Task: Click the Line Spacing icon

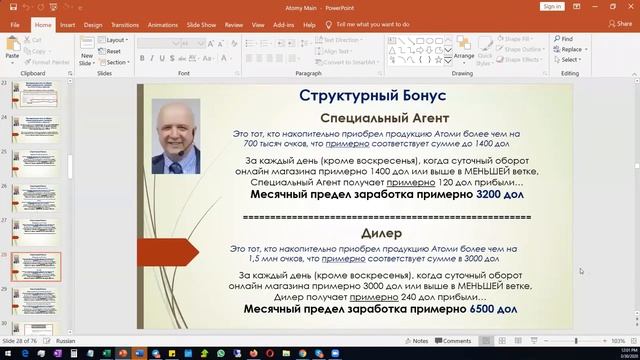Action: 304,43
